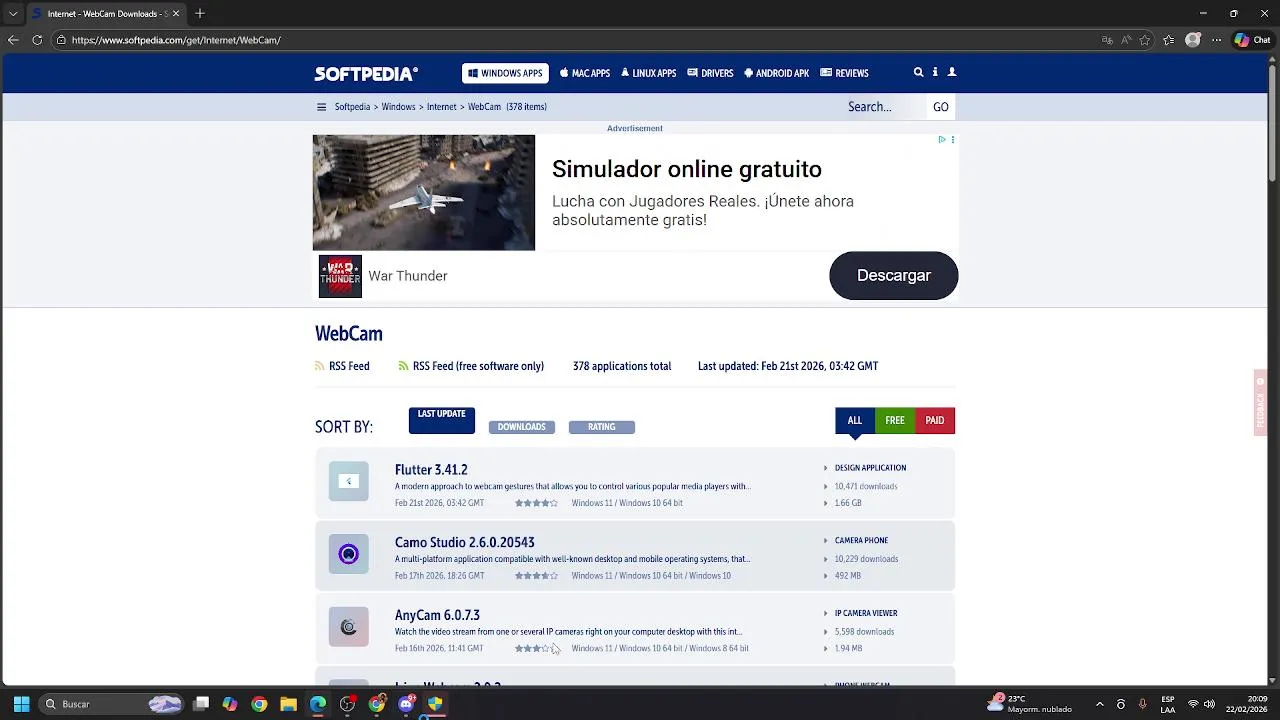Screen dimensions: 1280x720
Task: Show hidden system tray icons chevron
Action: pos(1100,704)
